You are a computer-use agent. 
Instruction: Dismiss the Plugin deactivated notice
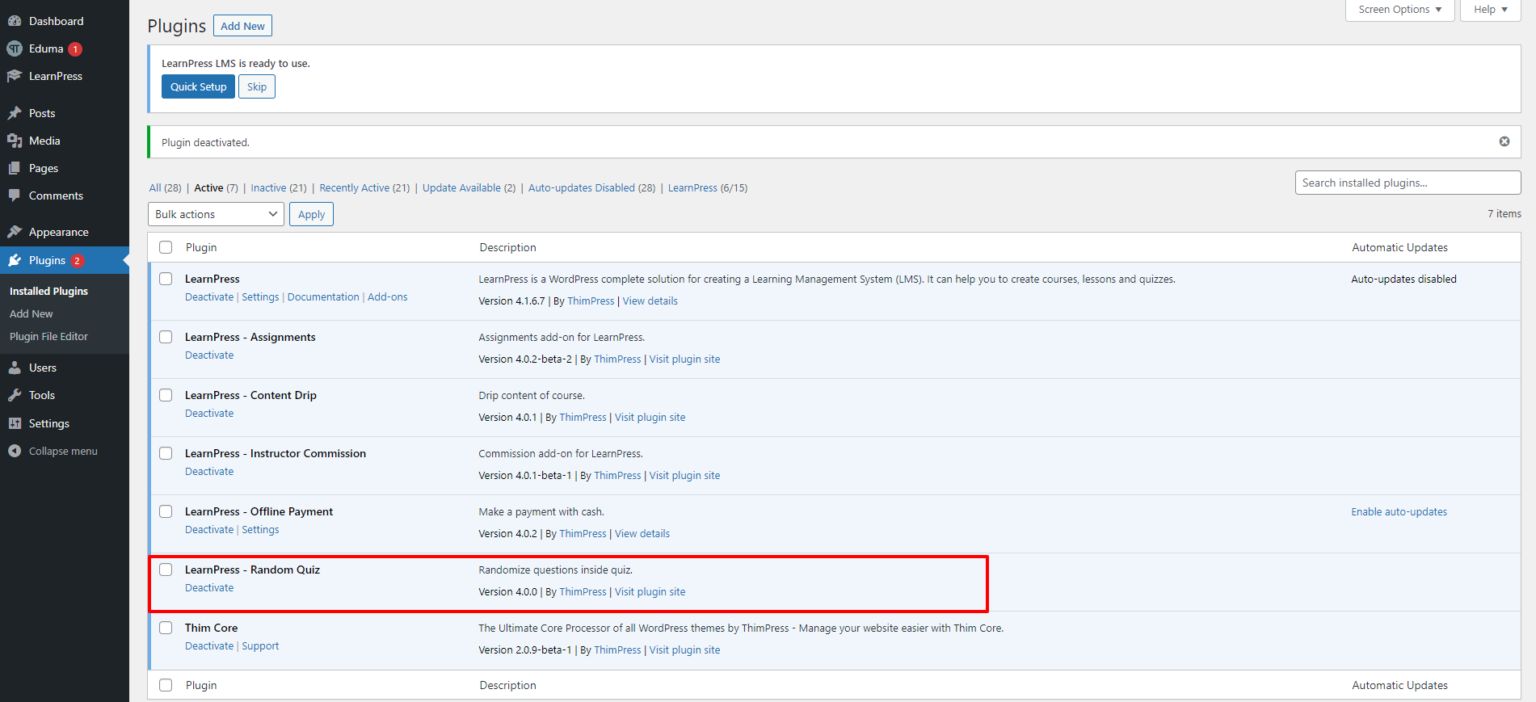click(x=1504, y=142)
